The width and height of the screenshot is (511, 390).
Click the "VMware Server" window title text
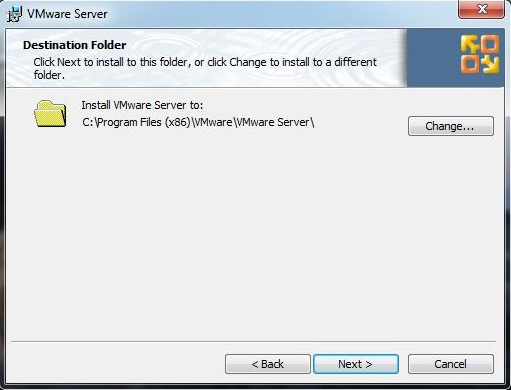point(67,14)
